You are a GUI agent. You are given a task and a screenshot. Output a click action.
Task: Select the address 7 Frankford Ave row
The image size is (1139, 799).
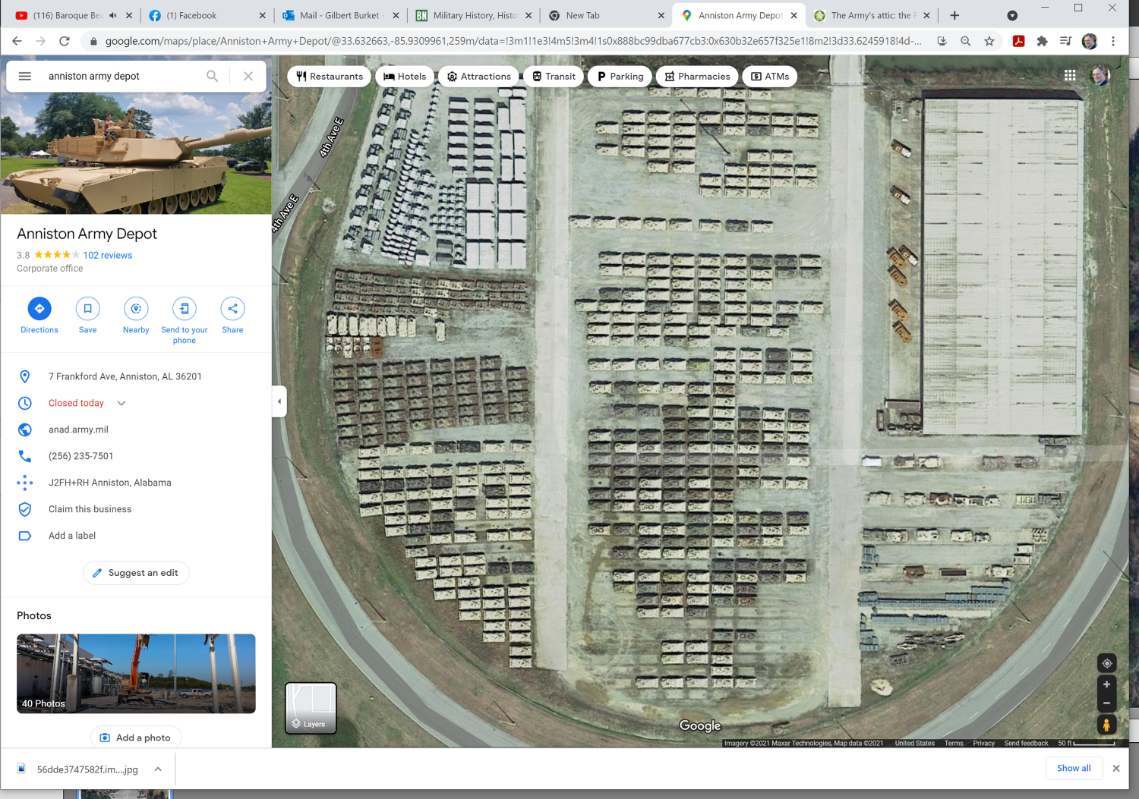click(x=136, y=376)
